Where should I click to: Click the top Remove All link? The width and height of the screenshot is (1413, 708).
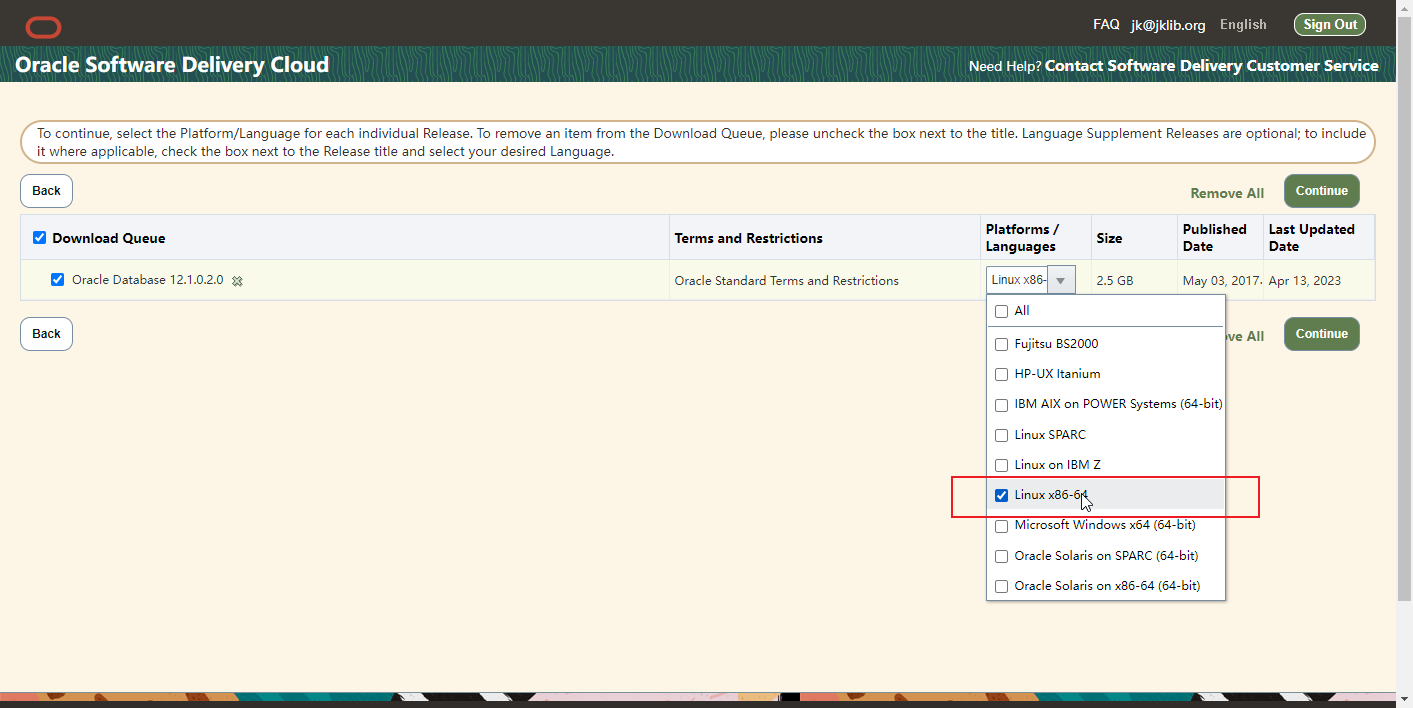pyautogui.click(x=1226, y=193)
